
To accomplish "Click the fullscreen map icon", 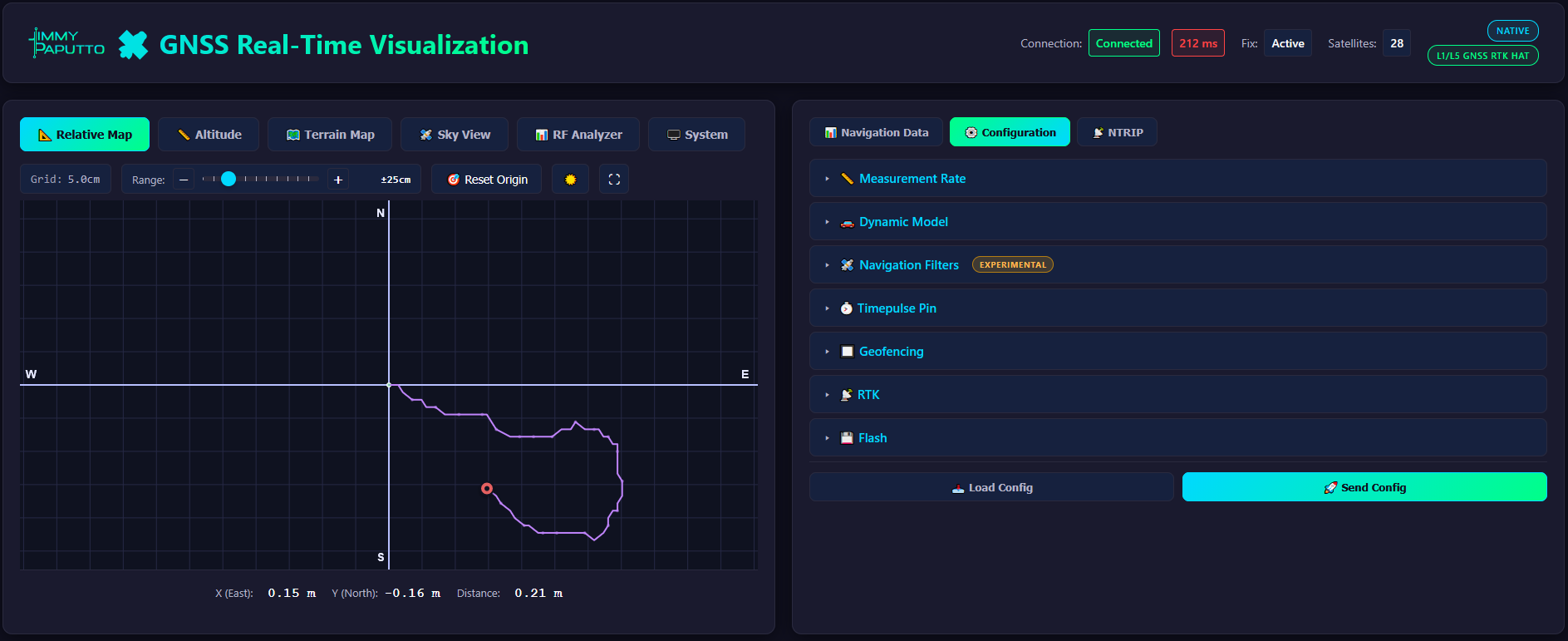I will point(614,180).
